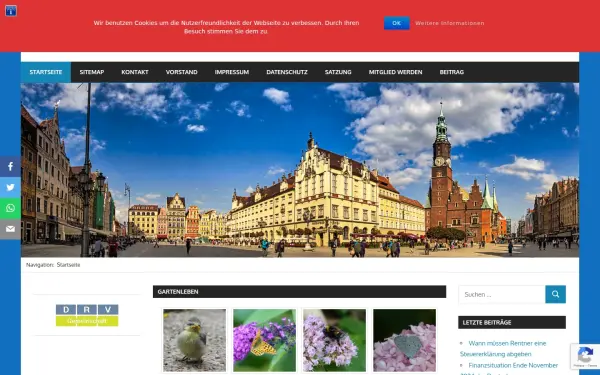
Task: Open Kontakt menu item
Action: 135,72
